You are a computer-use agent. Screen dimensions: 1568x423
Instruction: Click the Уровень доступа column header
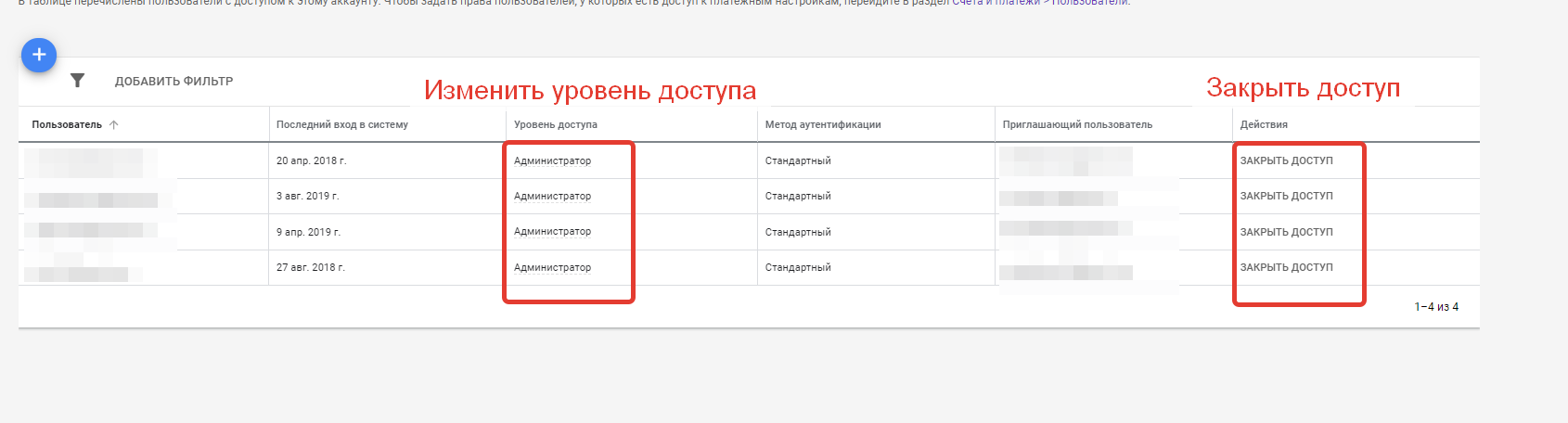coord(555,124)
